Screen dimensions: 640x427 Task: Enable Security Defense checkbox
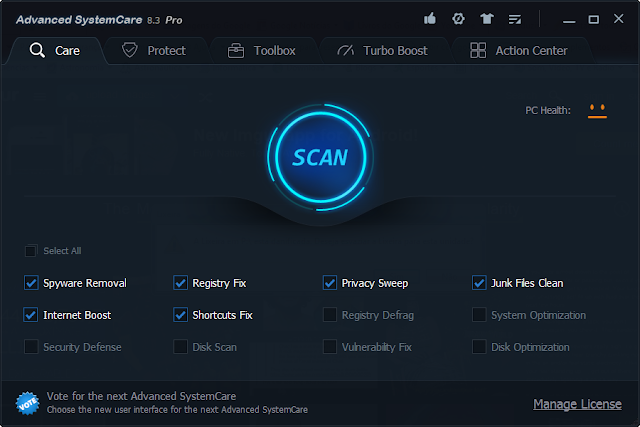(31, 347)
